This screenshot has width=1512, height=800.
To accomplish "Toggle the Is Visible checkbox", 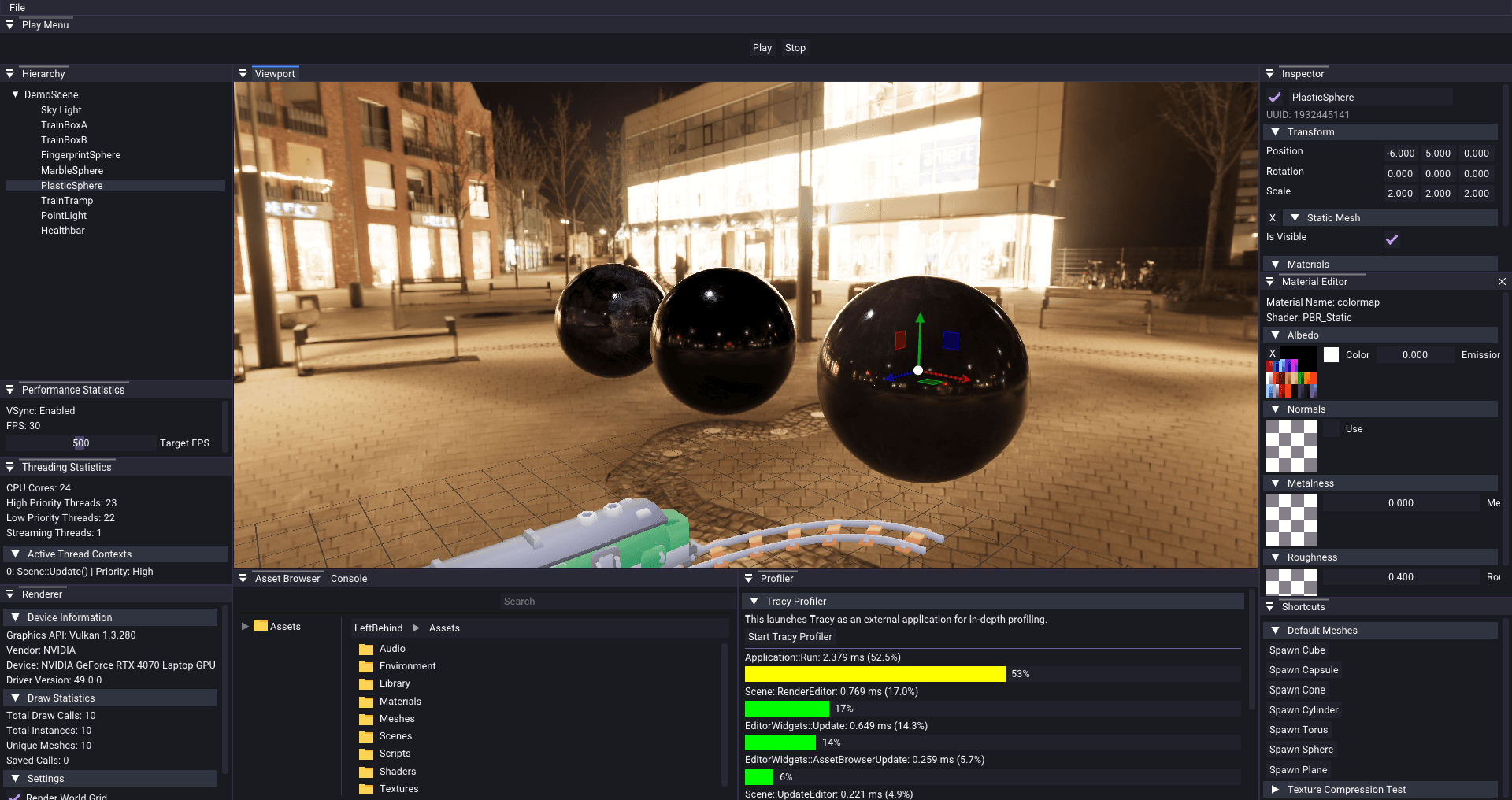I will [1392, 239].
